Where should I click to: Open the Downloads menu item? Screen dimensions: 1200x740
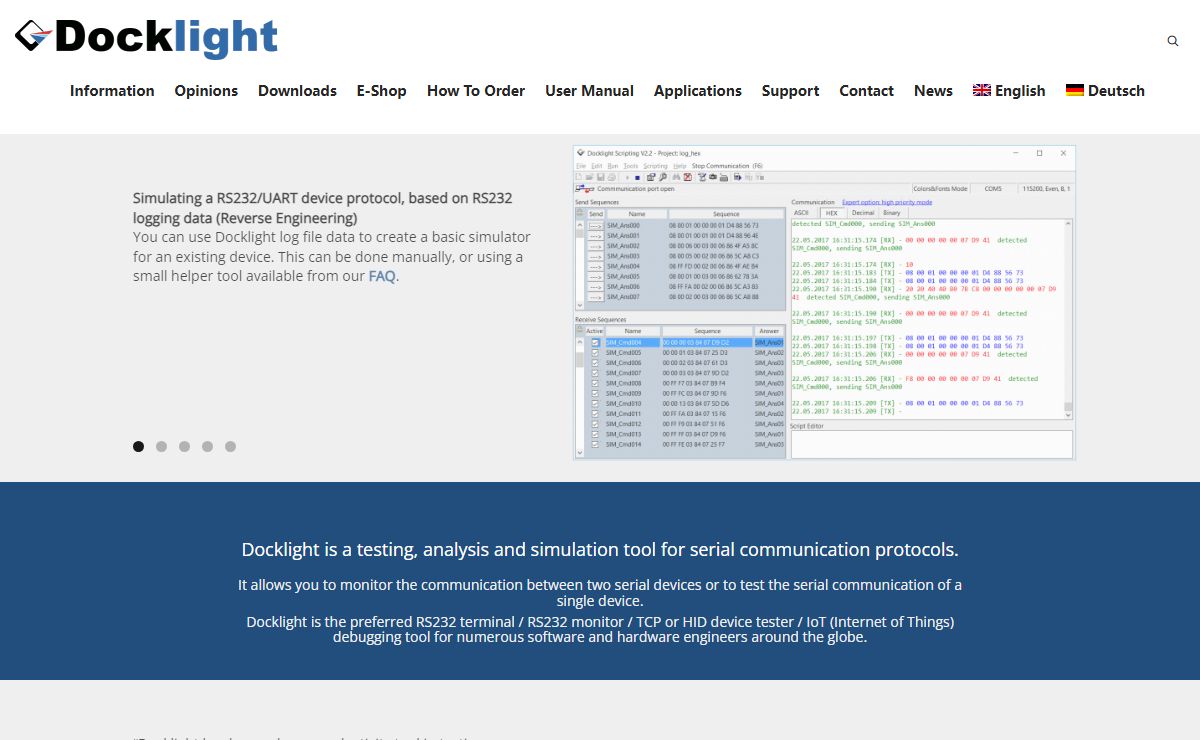[x=297, y=91]
